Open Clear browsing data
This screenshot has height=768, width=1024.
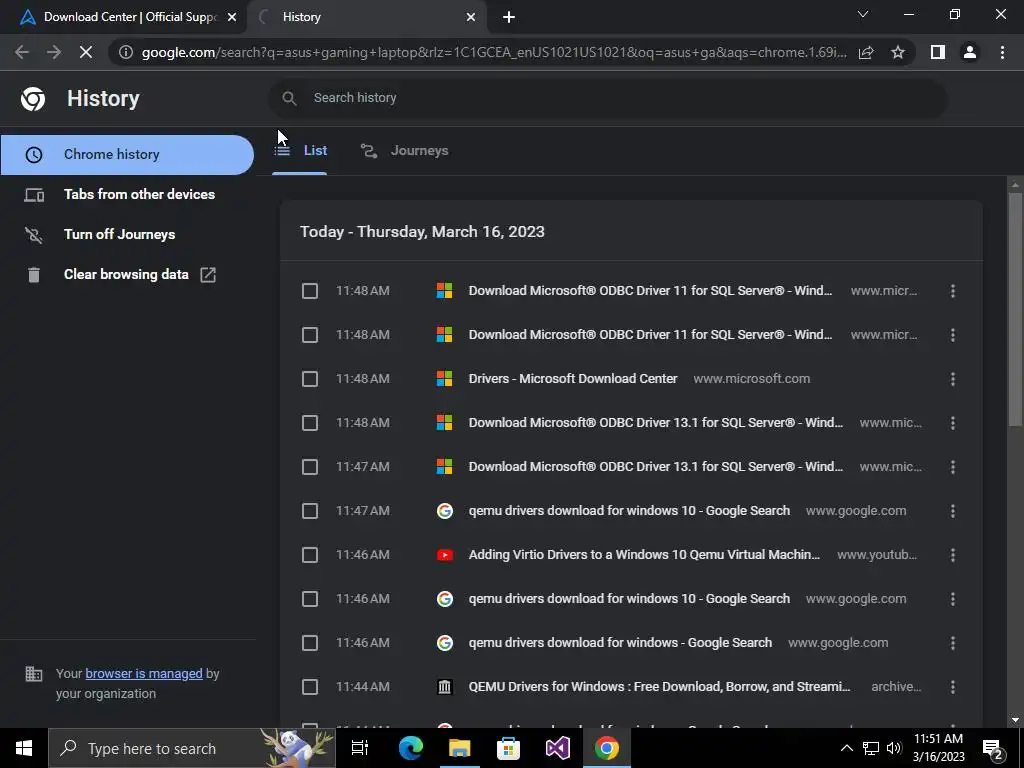coord(127,274)
